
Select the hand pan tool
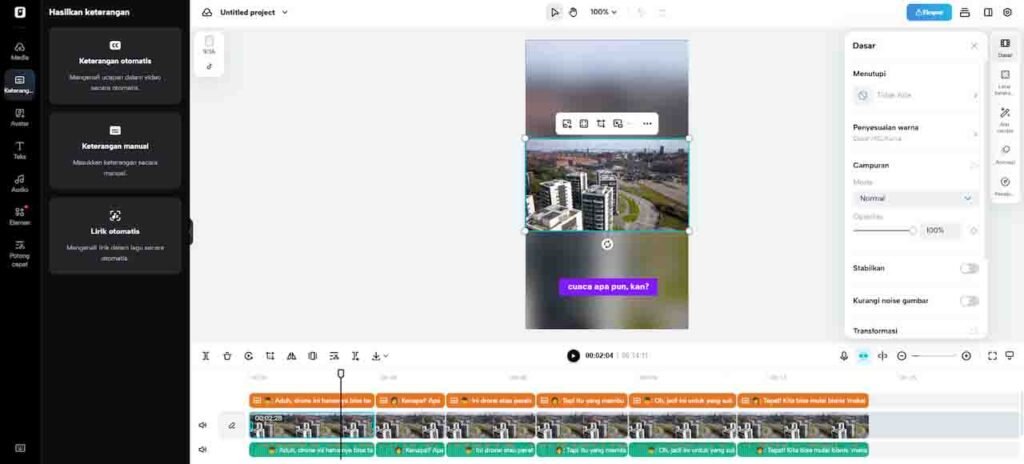click(573, 12)
